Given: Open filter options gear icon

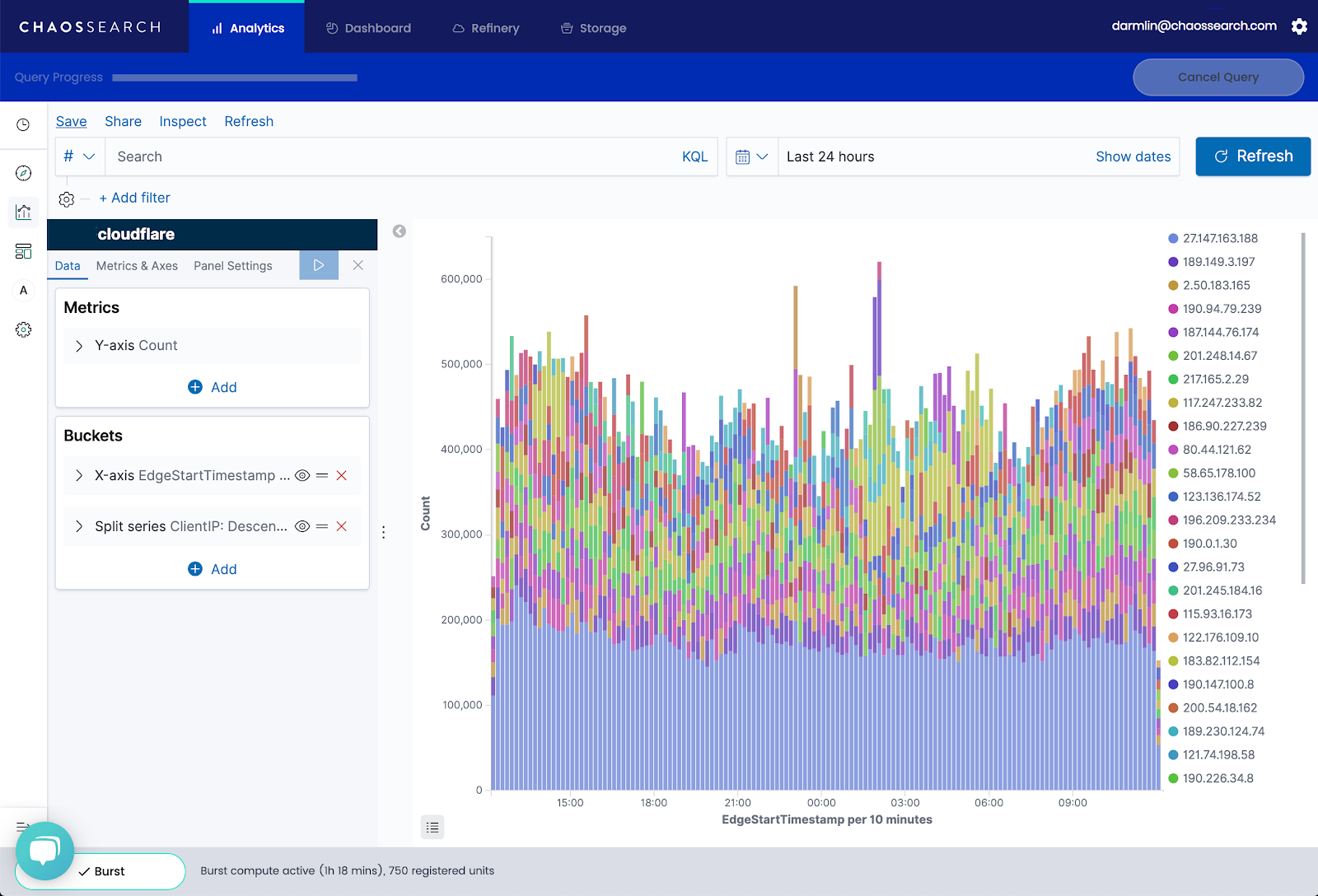Looking at the screenshot, I should (67, 199).
